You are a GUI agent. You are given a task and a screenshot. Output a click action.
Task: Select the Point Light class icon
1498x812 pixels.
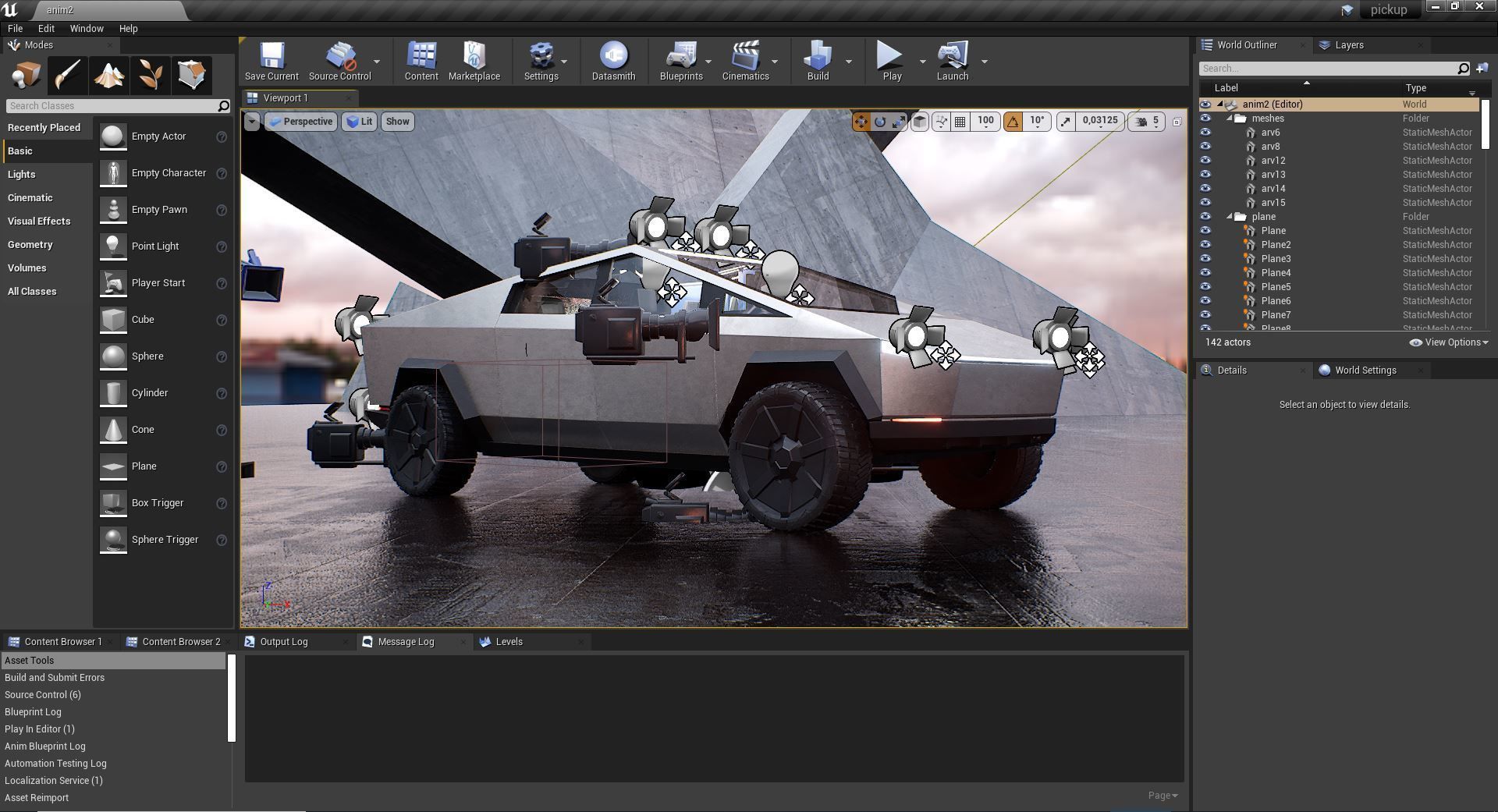[113, 246]
